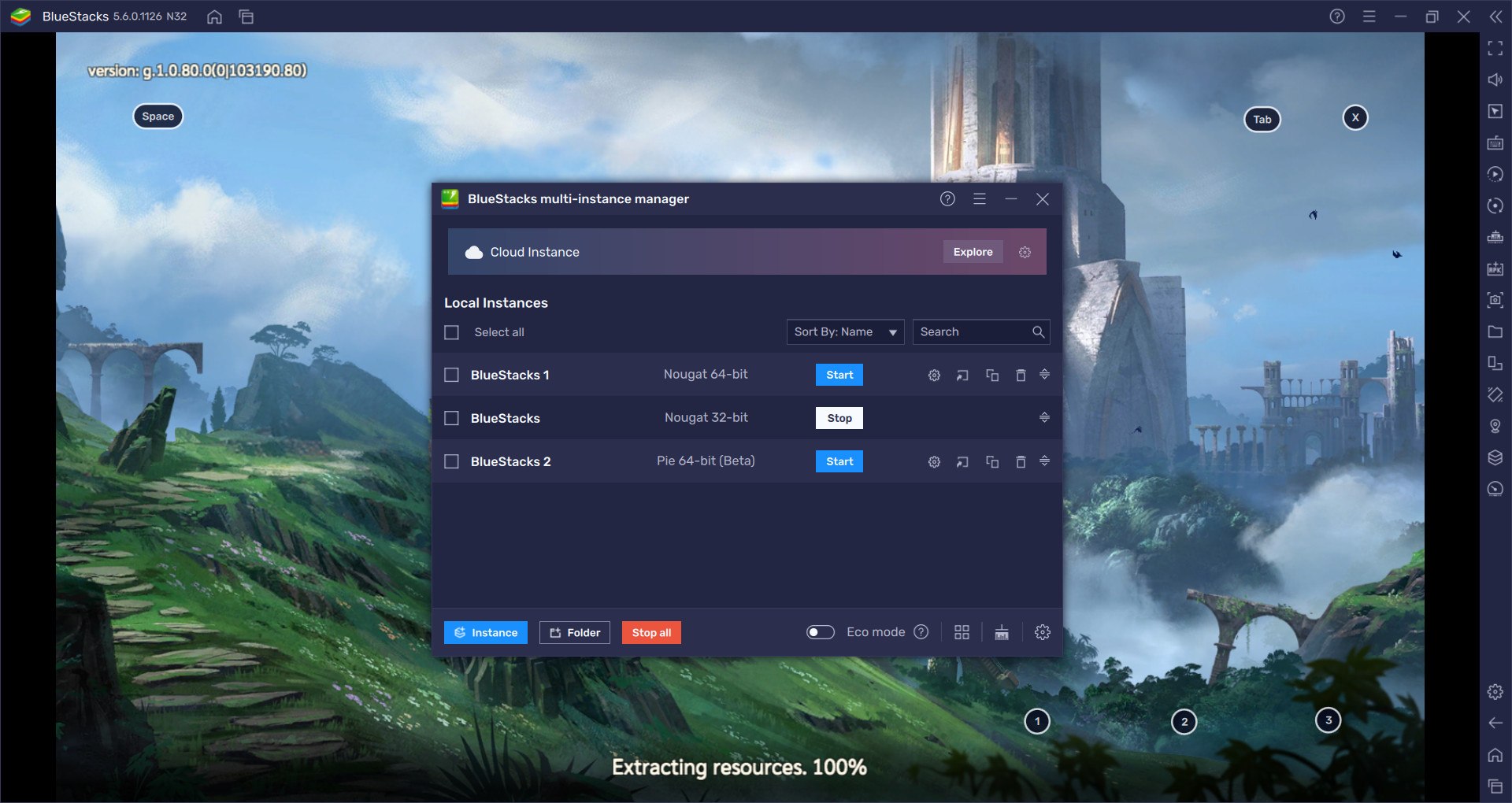Take a screenshot using the sidebar icon

pyautogui.click(x=1495, y=301)
